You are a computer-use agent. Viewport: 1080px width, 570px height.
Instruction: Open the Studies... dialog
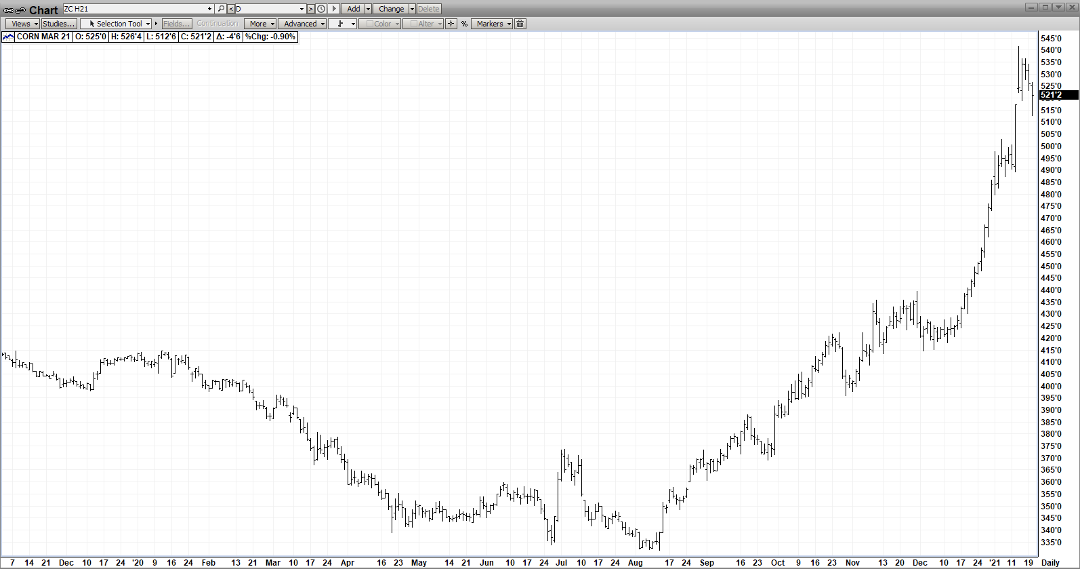pyautogui.click(x=59, y=23)
